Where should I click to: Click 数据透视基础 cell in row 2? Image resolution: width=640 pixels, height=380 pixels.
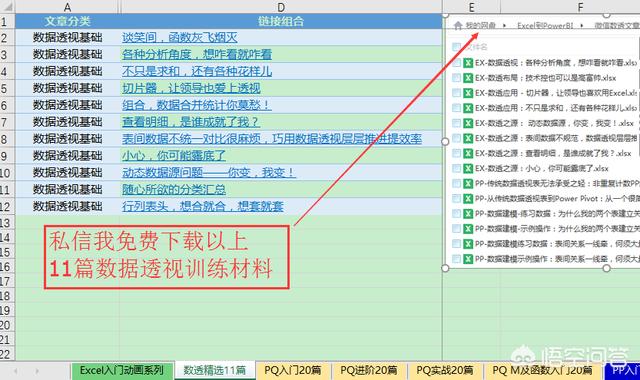coord(67,38)
